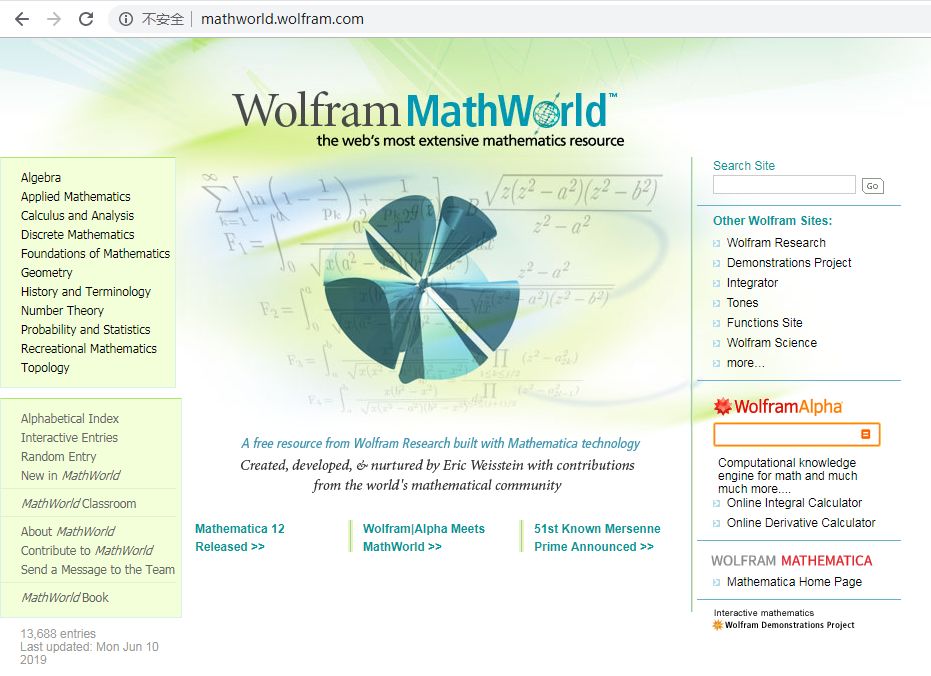Click the Go search button
Image resolution: width=931 pixels, height=676 pixels.
coord(872,186)
